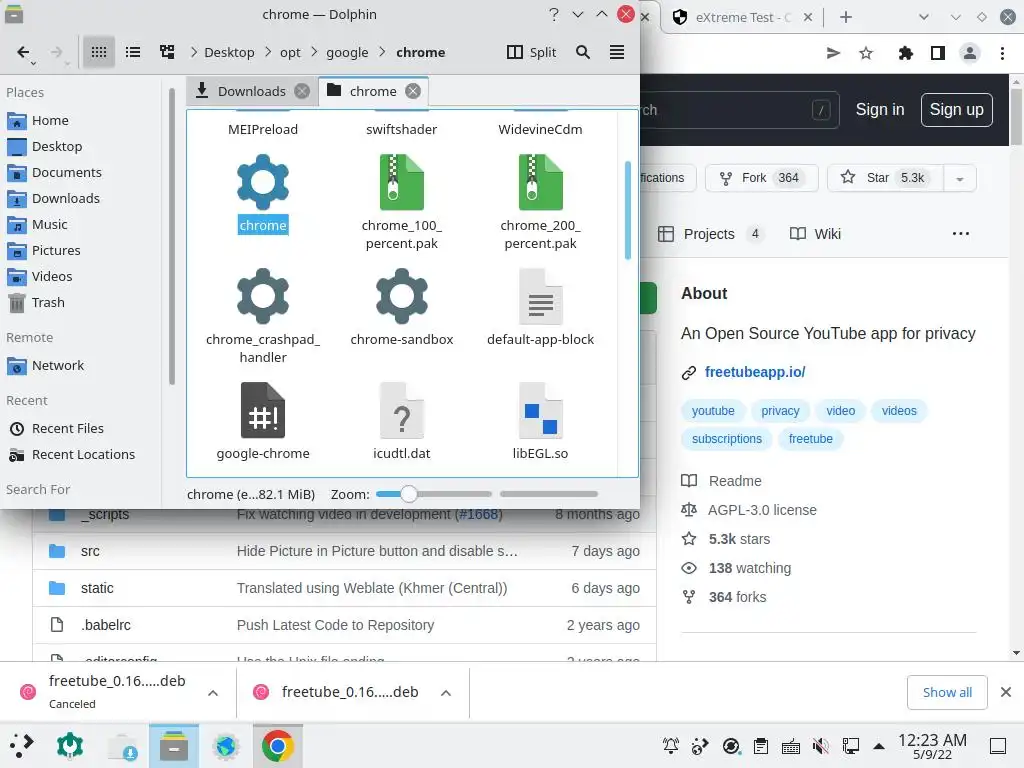
Task: Select icudtl.dat file
Action: pos(402,422)
